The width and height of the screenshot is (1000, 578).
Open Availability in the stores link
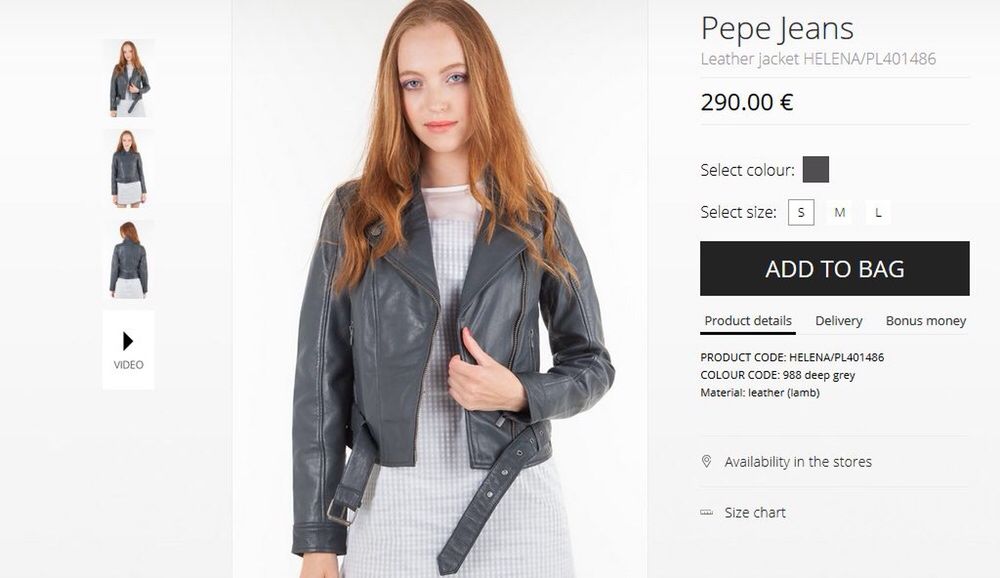(x=797, y=462)
